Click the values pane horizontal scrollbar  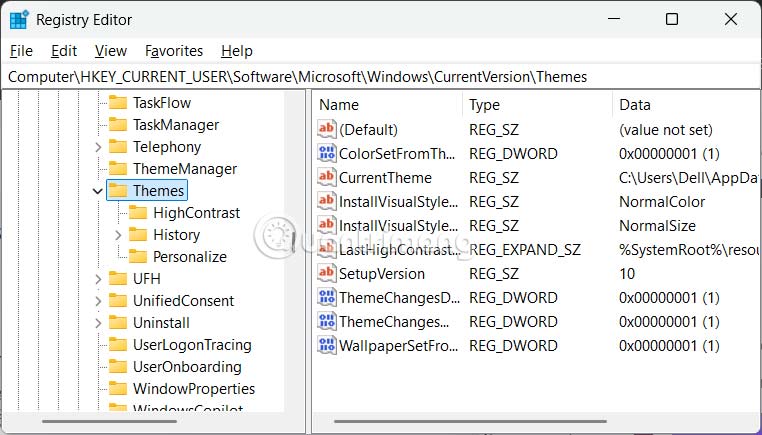[470, 421]
